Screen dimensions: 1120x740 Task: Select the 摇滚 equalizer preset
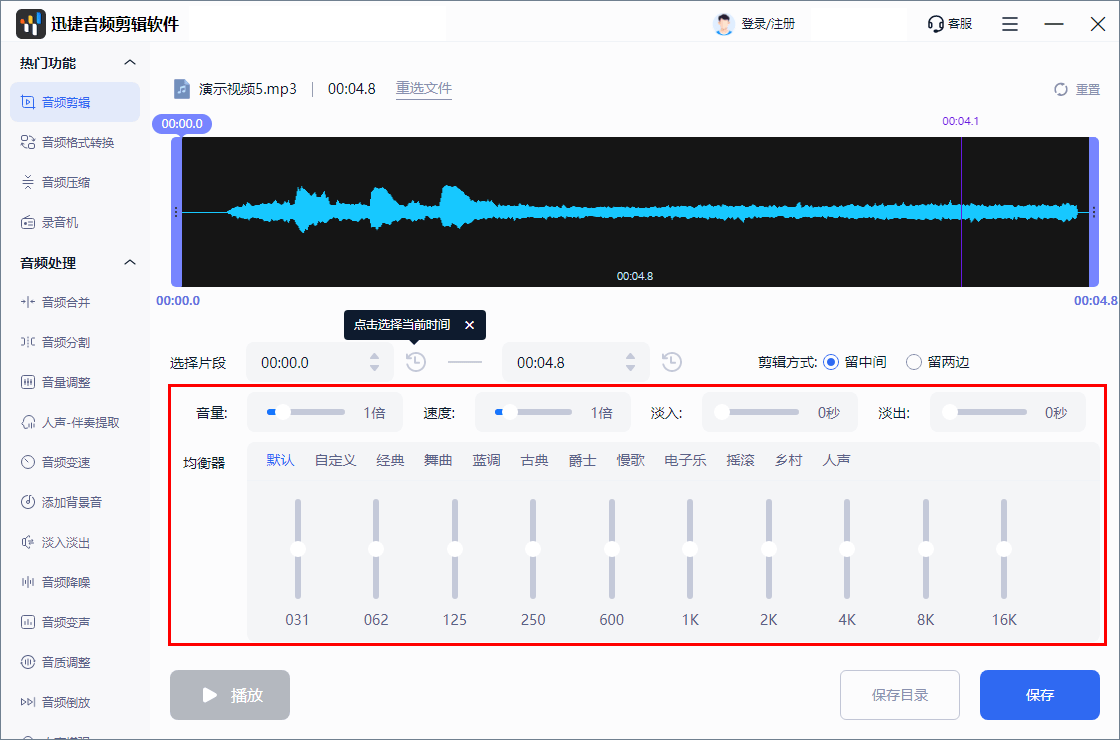click(740, 460)
